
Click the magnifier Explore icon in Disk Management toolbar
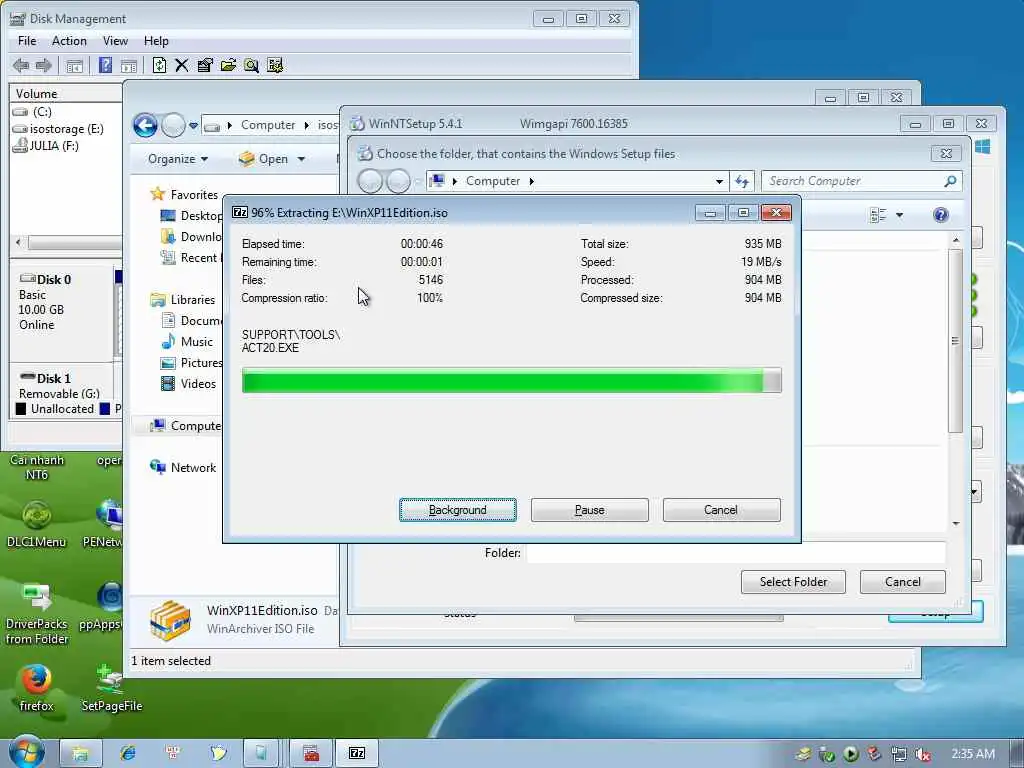pos(251,65)
